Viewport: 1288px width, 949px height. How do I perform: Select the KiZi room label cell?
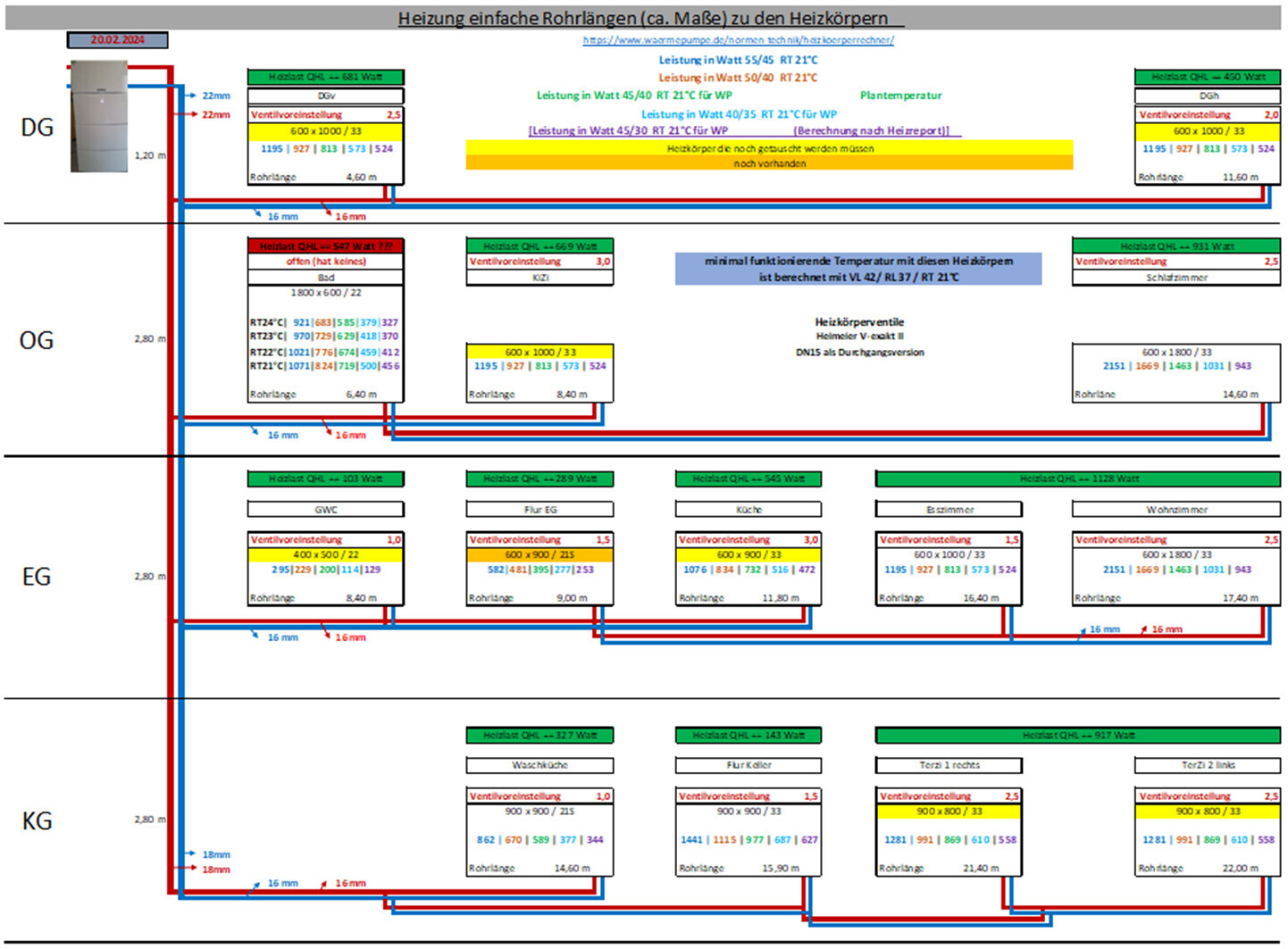point(539,278)
